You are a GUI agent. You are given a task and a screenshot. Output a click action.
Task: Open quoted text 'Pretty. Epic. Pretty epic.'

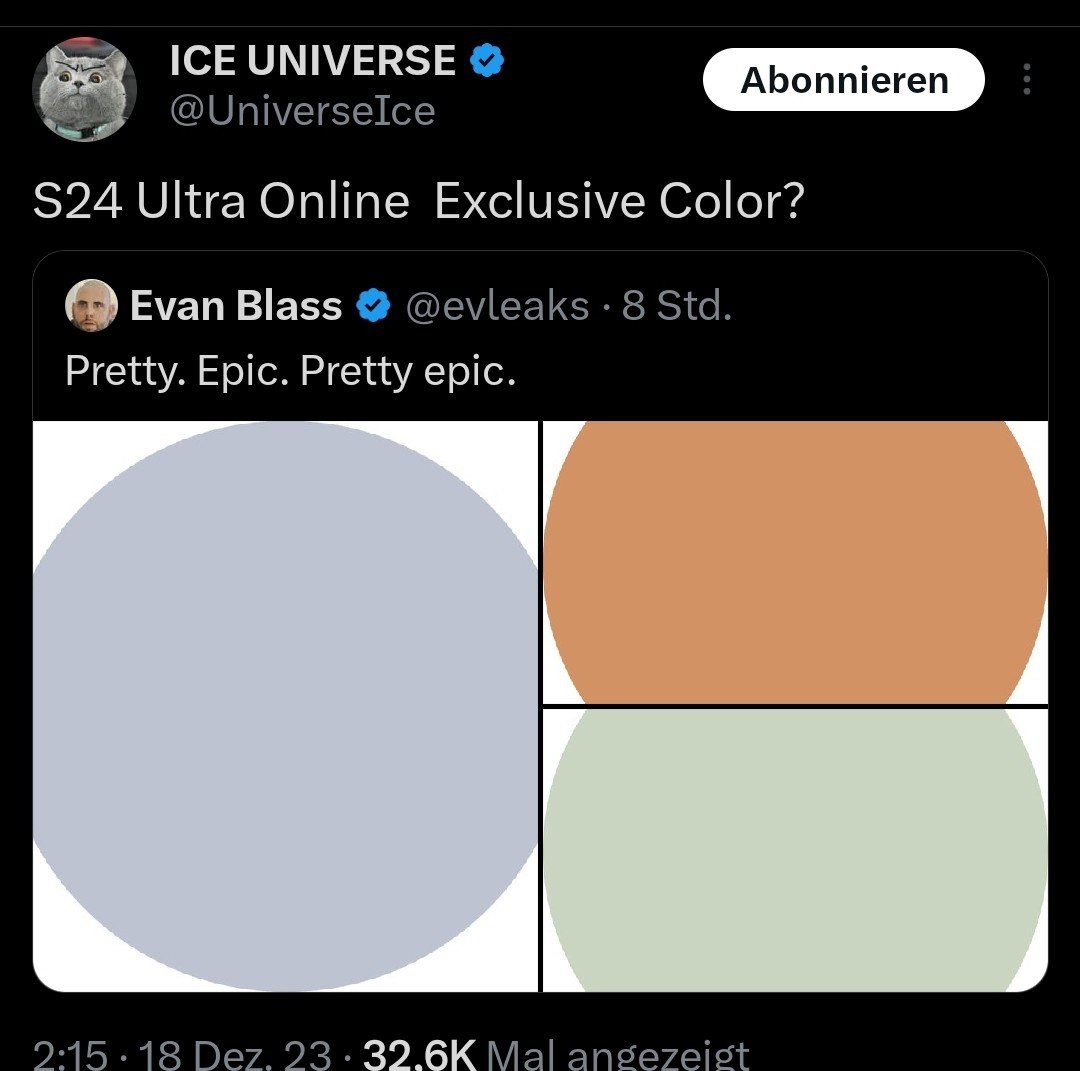[290, 371]
